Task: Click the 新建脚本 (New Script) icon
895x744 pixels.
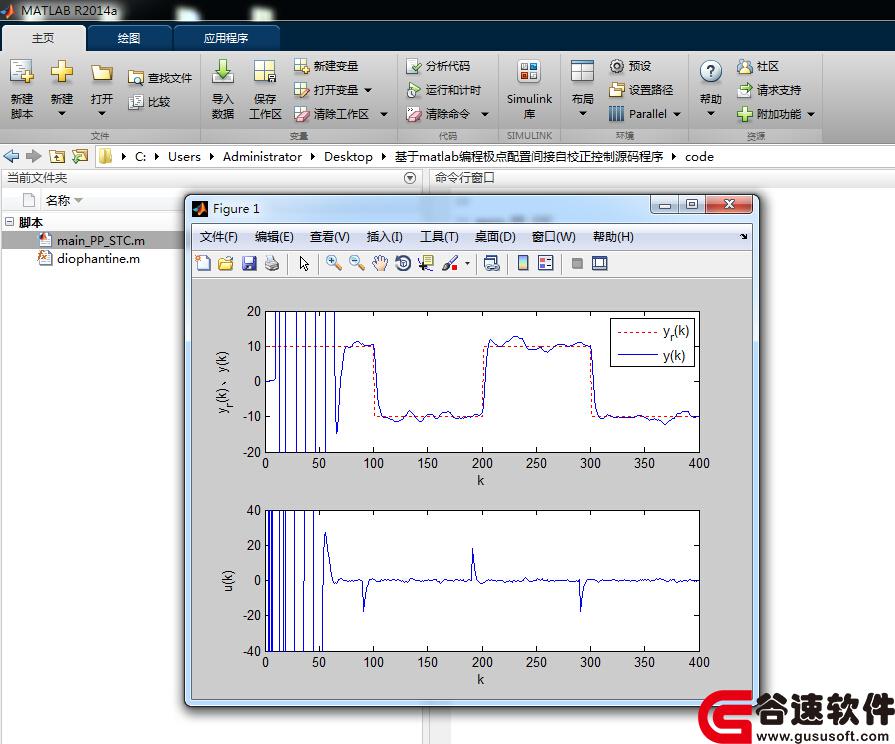Action: pos(22,89)
